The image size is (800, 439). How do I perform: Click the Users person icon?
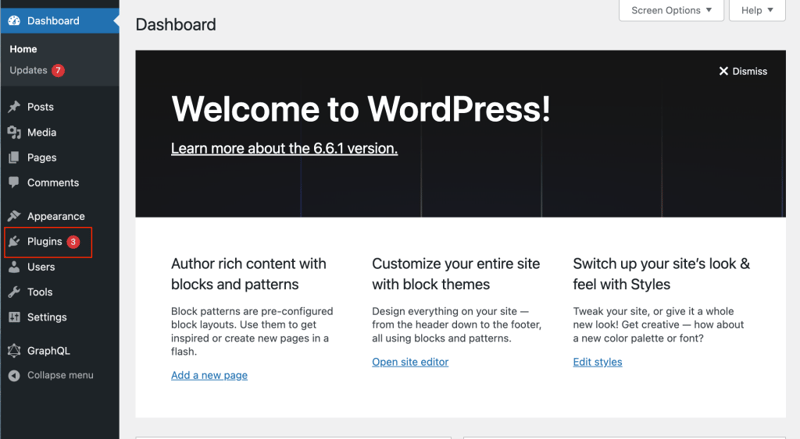[14, 267]
